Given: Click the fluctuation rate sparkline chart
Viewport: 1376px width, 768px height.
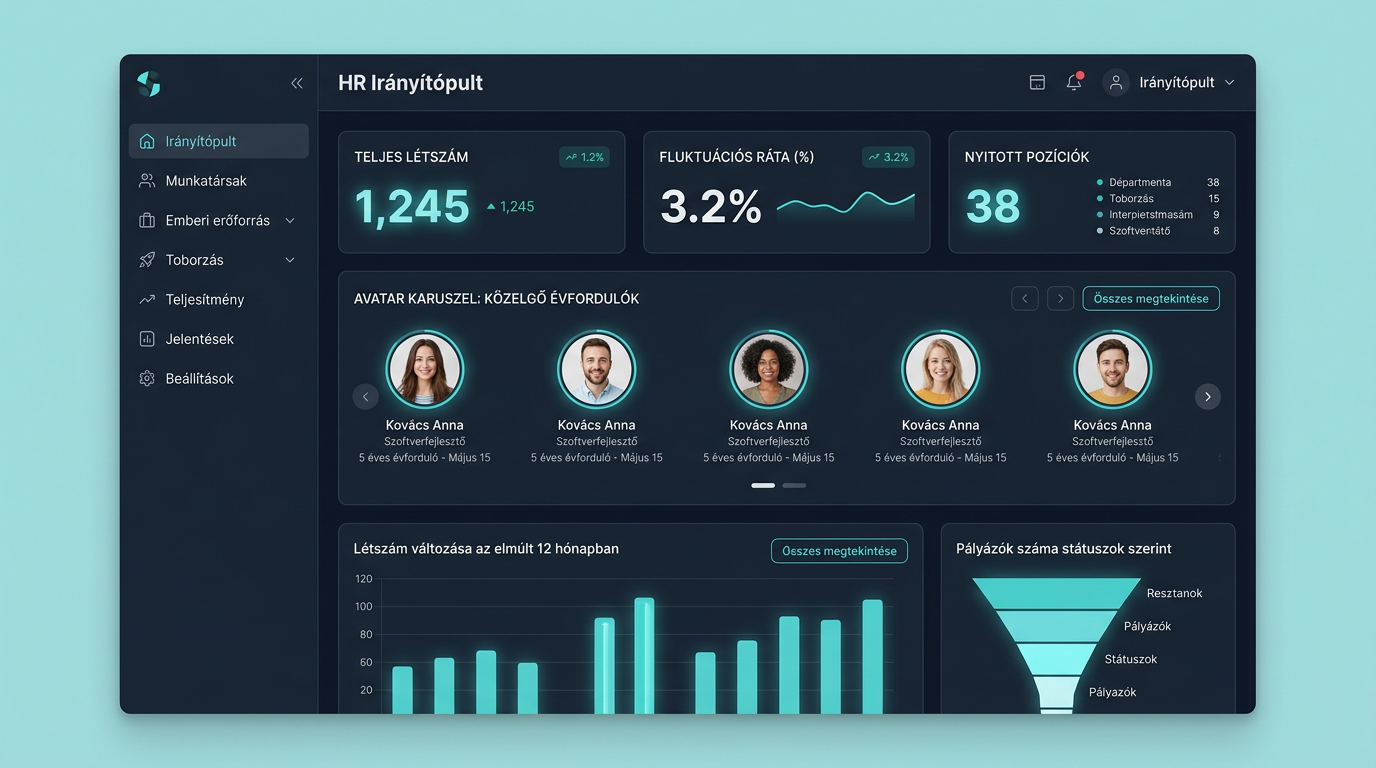Looking at the screenshot, I should point(846,205).
